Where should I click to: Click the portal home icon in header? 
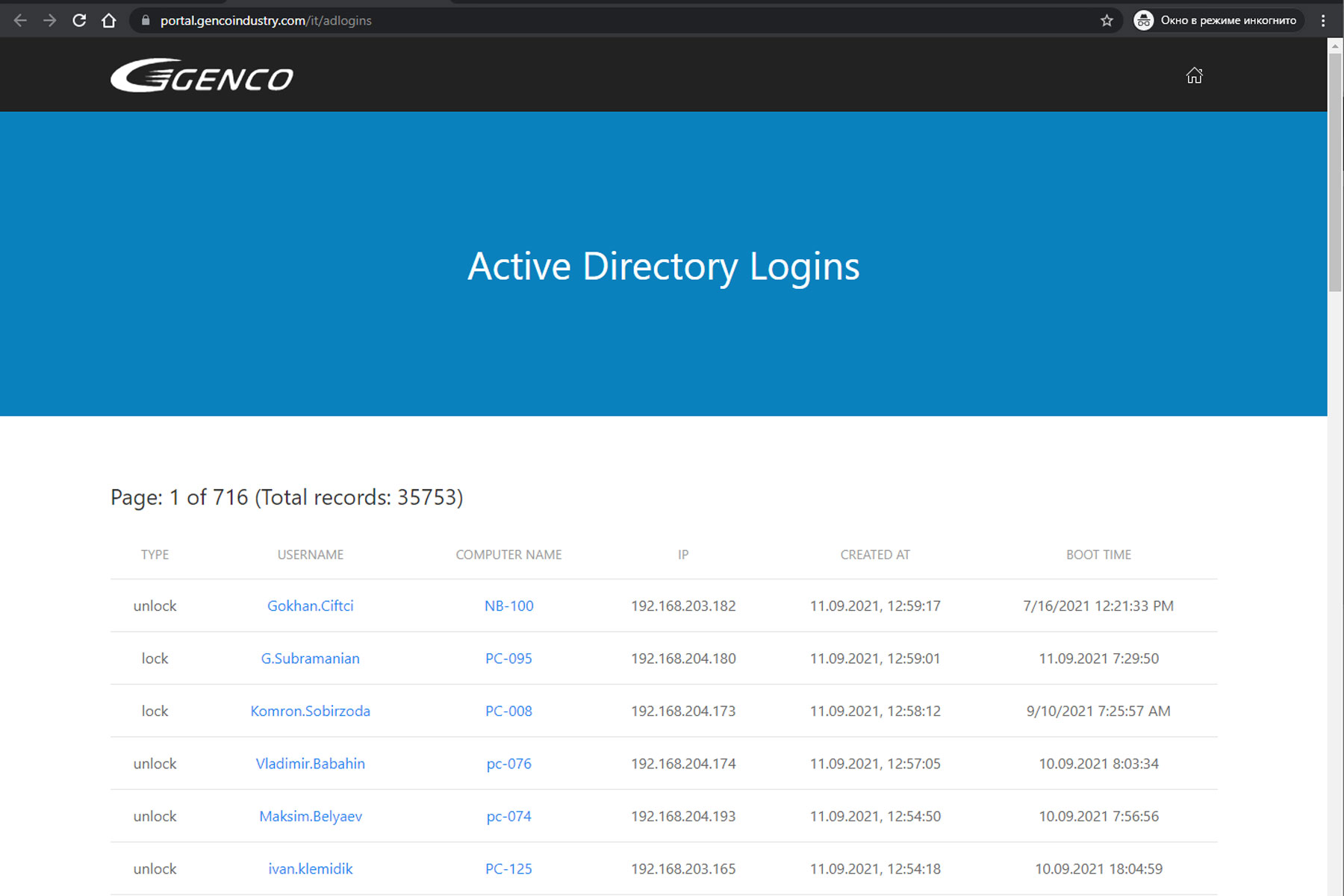click(1194, 75)
